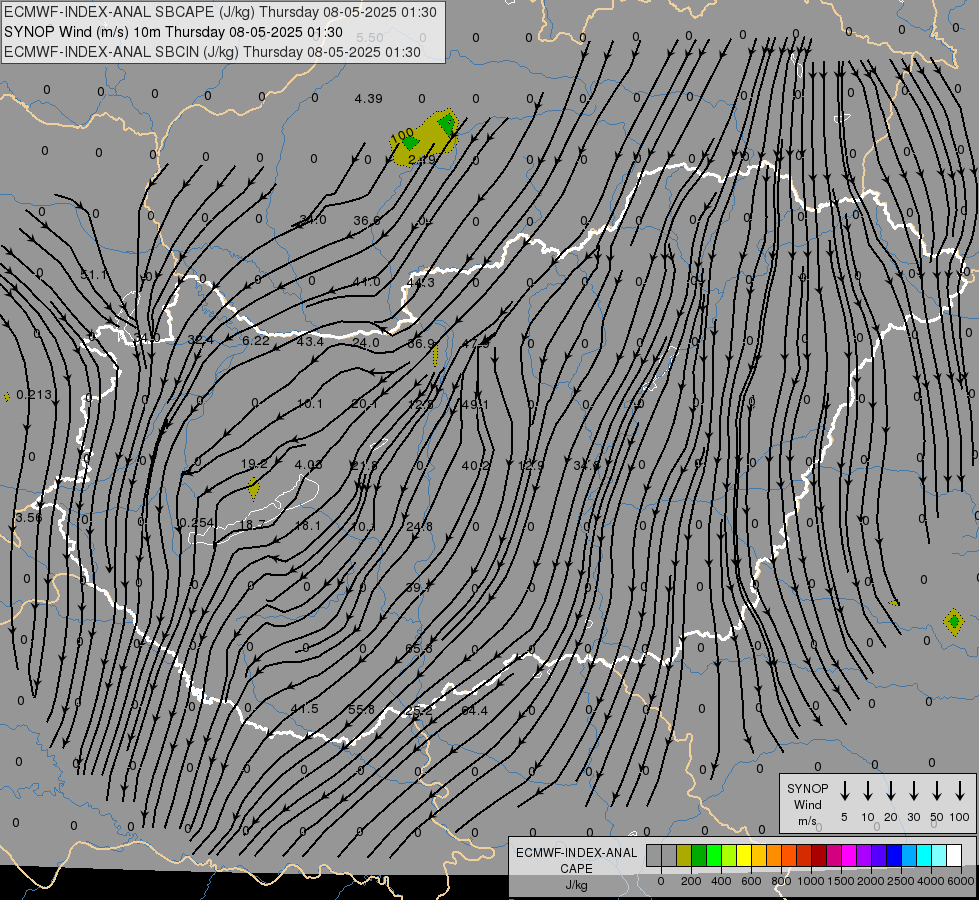979x900 pixels.
Task: Click the 0.254 value on the map
Action: (196, 522)
